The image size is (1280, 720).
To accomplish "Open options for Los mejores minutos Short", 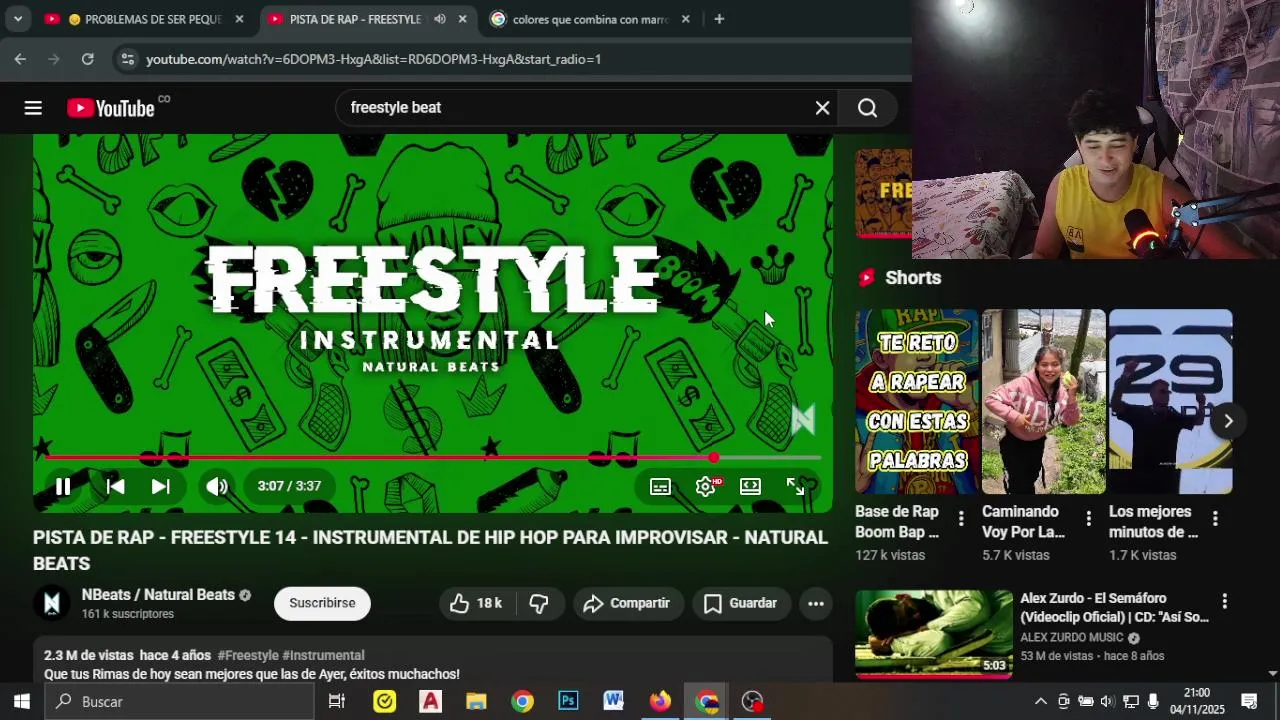I will (x=1215, y=518).
